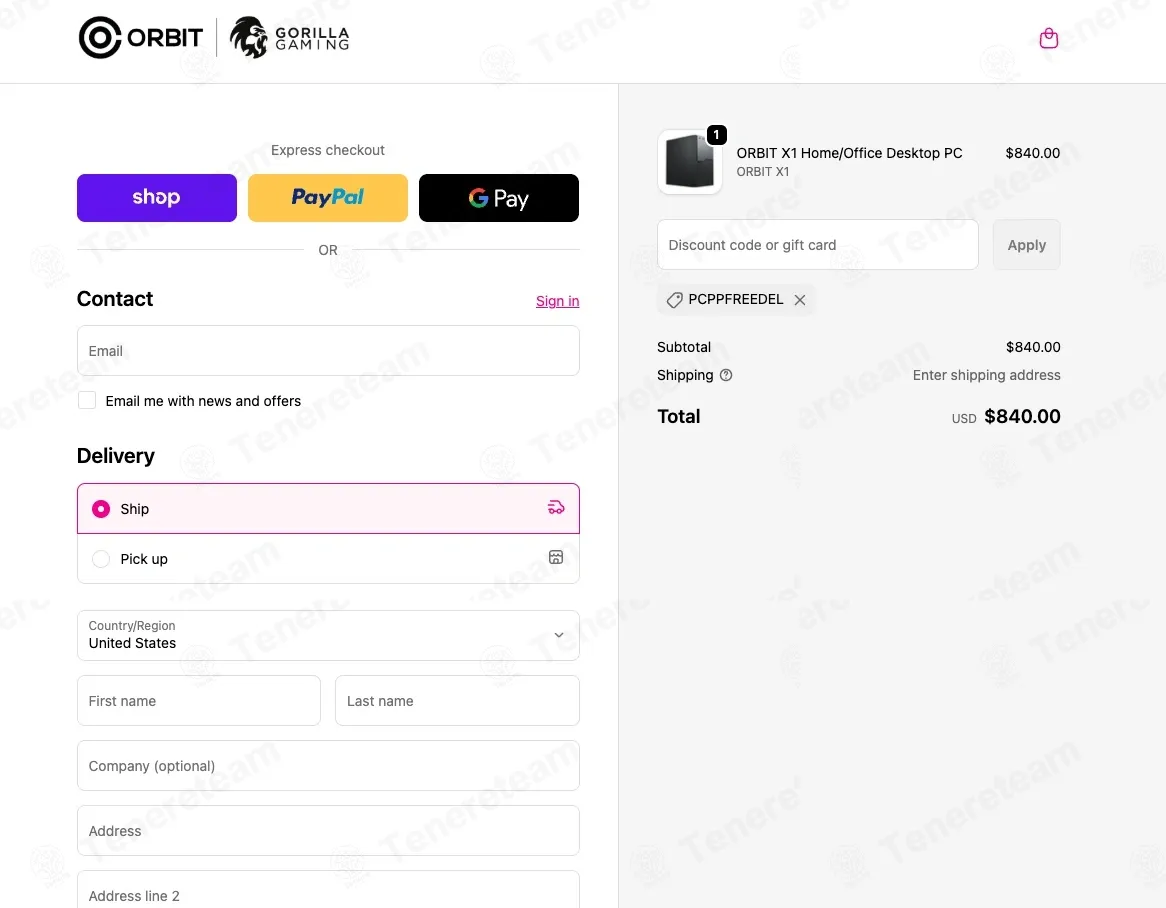
Task: Click the Google Pay button
Action: [498, 198]
